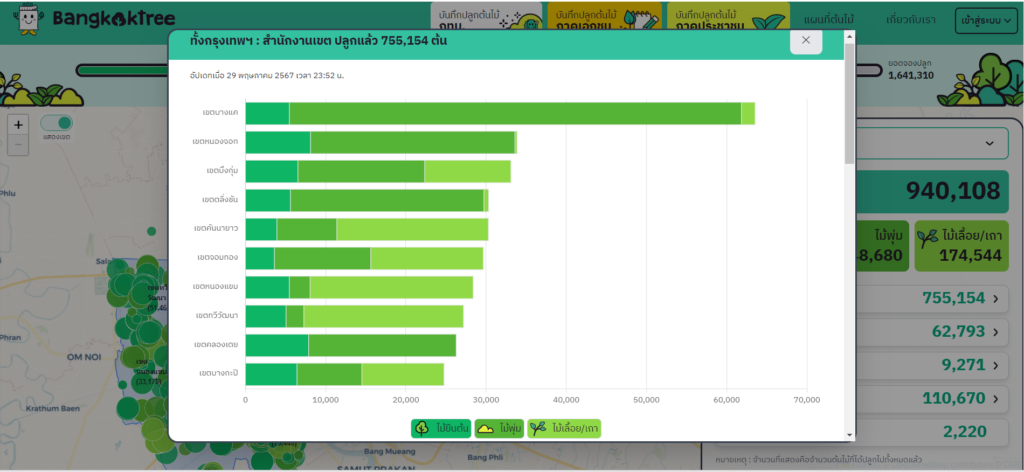This screenshot has width=1024, height=472.
Task: Click the เขตบางแค ไม้พุ่ม bar segment
Action: 515,113
